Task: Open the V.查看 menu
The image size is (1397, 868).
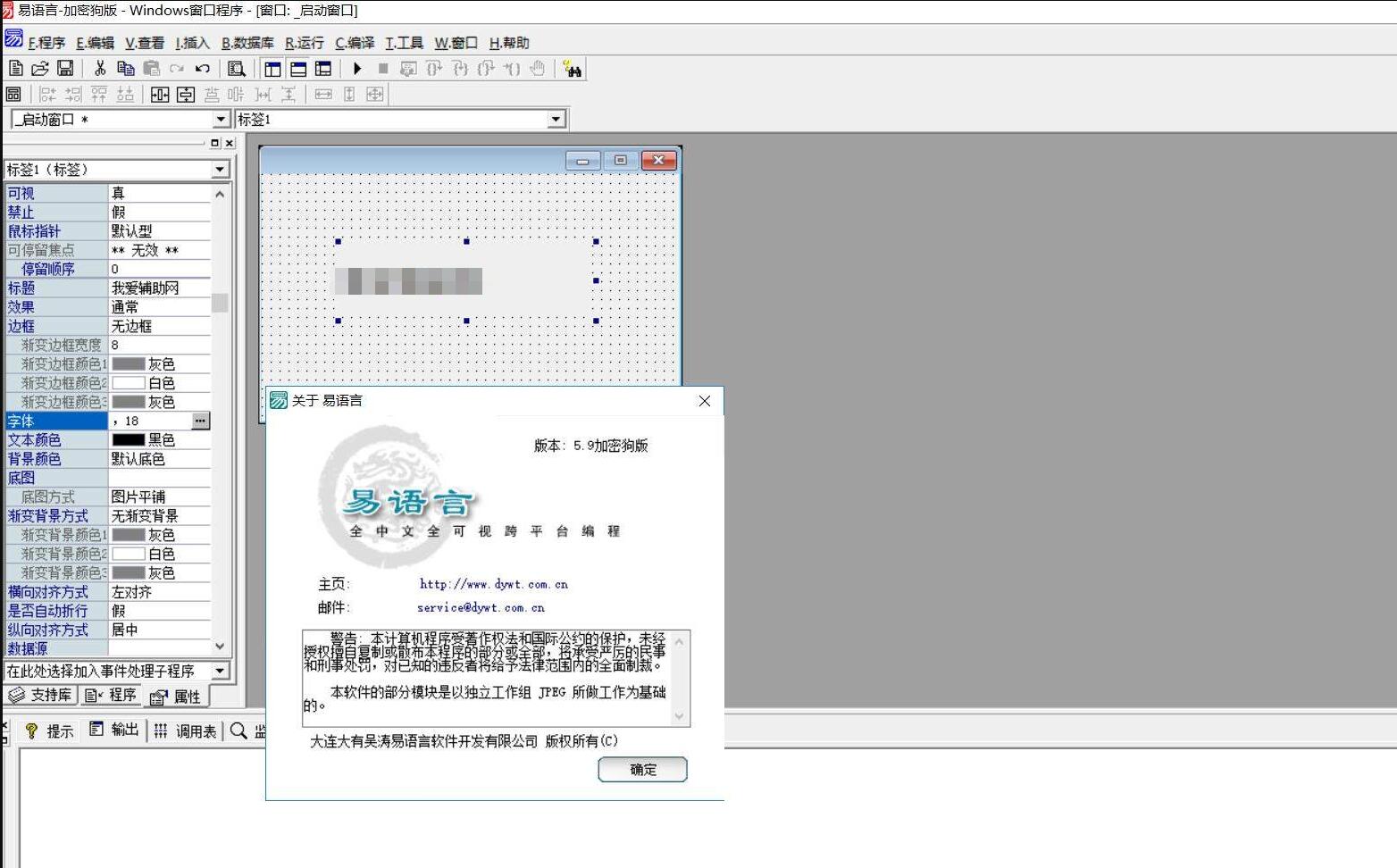Action: click(145, 43)
